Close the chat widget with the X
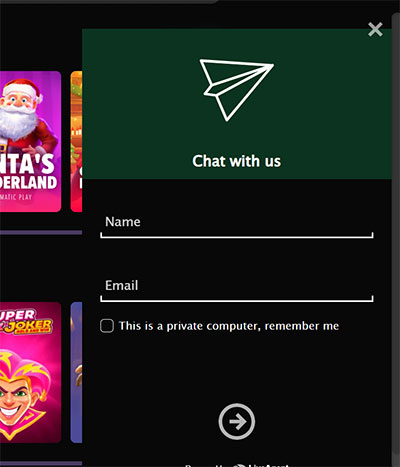Viewport: 400px width, 467px height. click(x=375, y=29)
